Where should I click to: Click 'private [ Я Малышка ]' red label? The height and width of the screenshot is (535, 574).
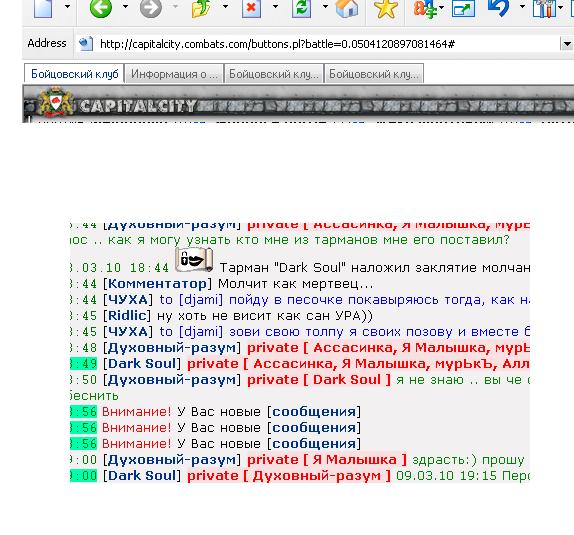(x=327, y=460)
